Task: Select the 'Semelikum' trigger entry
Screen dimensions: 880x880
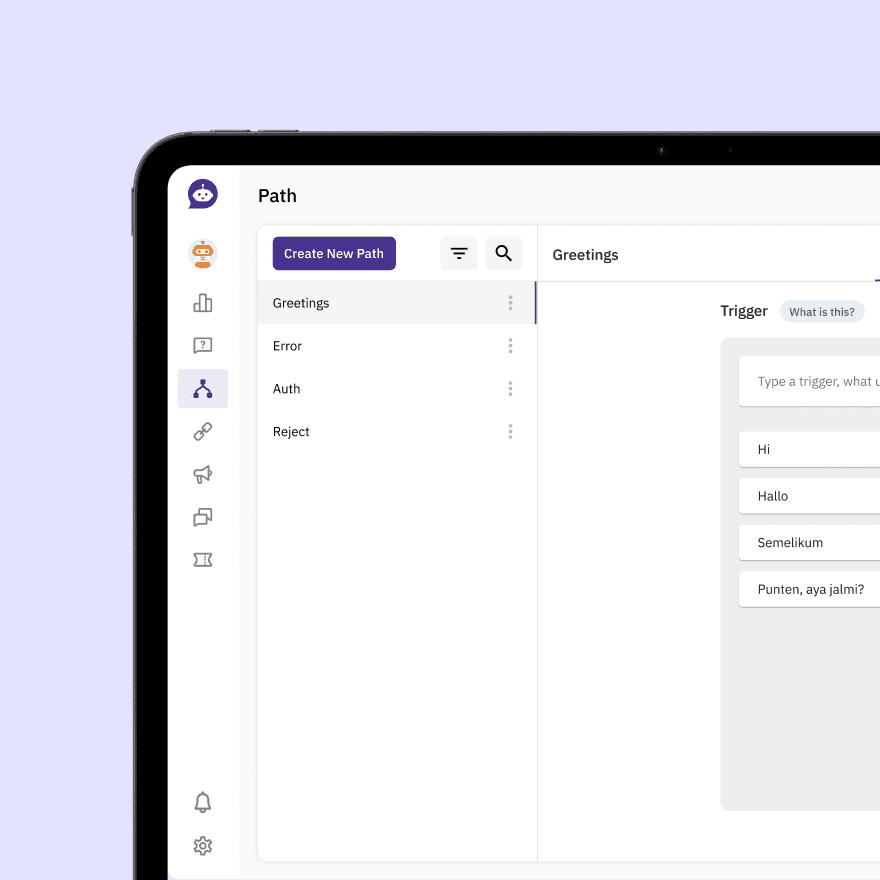Action: (x=809, y=542)
